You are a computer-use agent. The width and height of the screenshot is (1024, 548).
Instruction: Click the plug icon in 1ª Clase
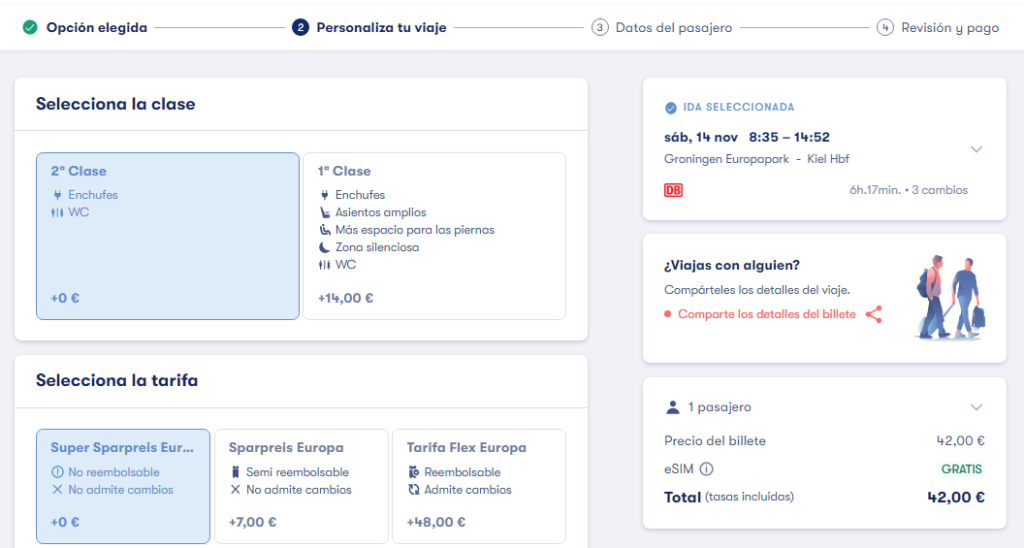pyautogui.click(x=325, y=195)
